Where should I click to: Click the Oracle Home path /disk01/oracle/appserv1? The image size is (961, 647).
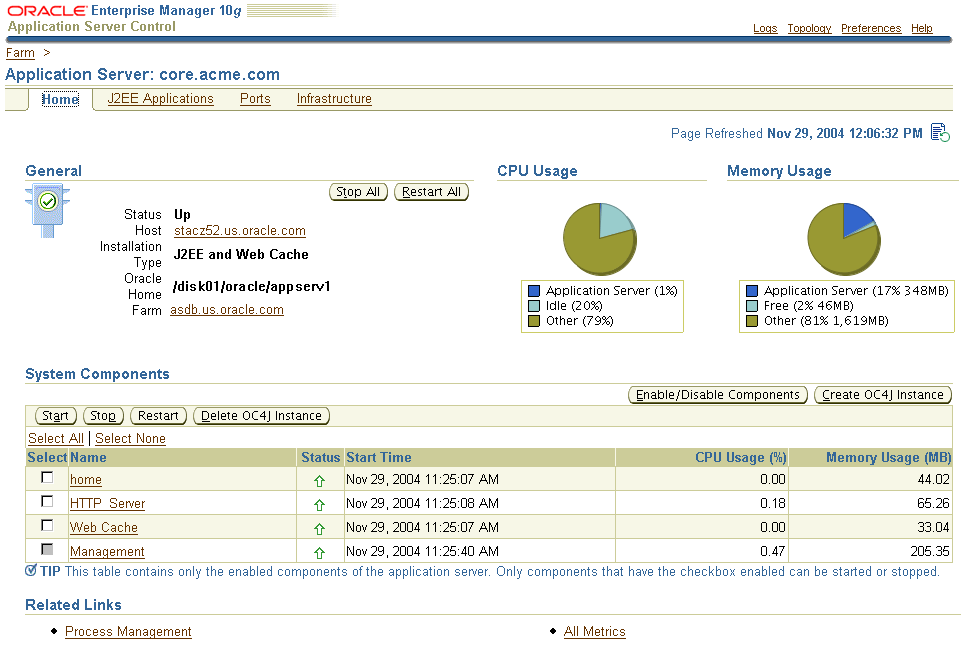(252, 286)
